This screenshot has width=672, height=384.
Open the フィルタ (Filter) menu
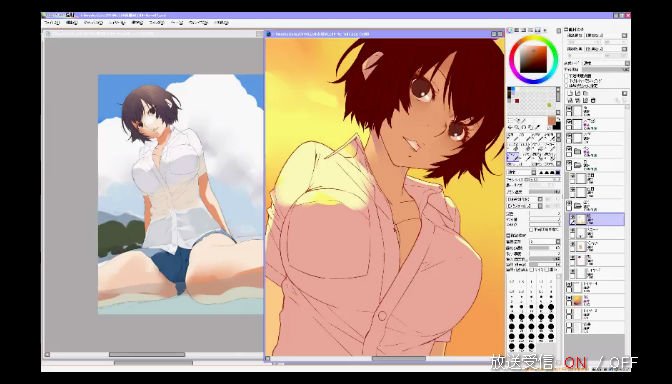coord(156,22)
